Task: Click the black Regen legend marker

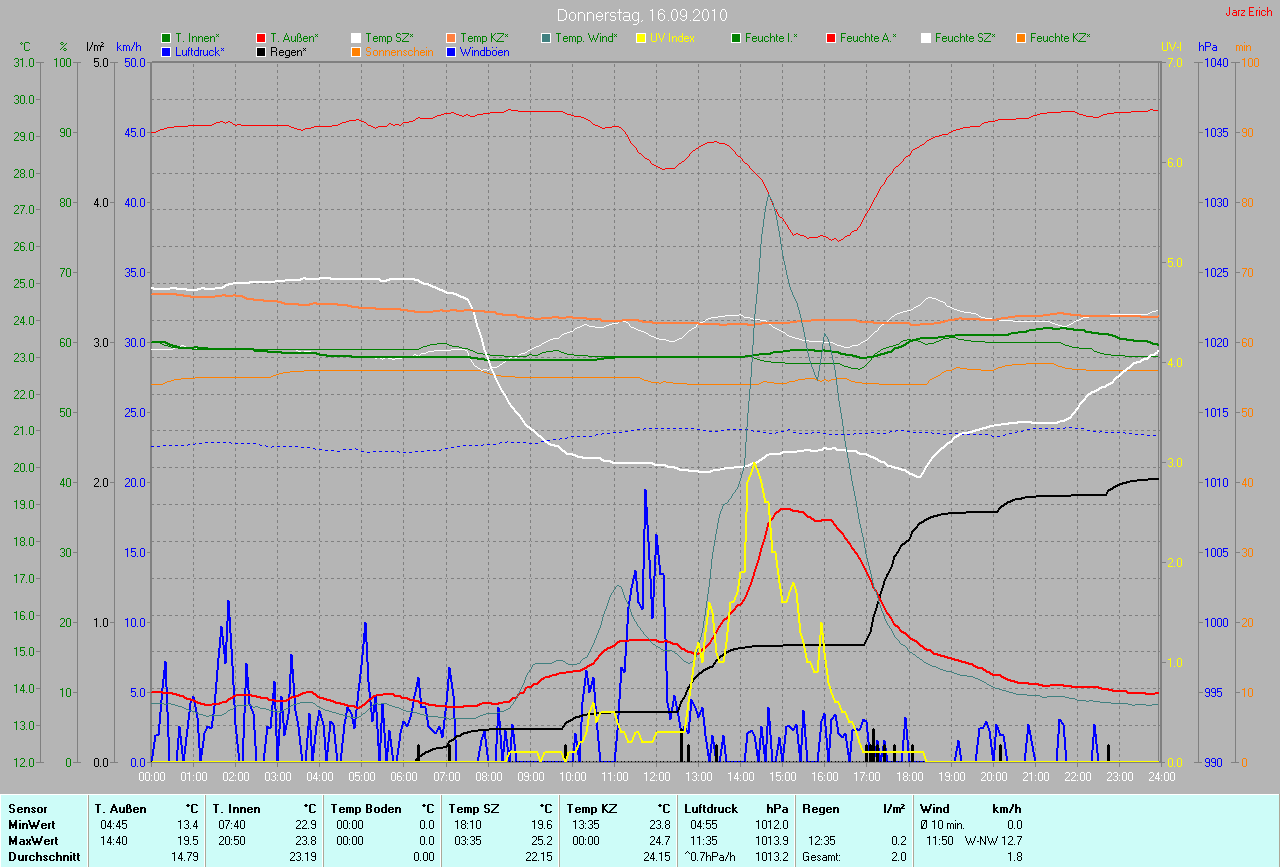Action: 261,51
